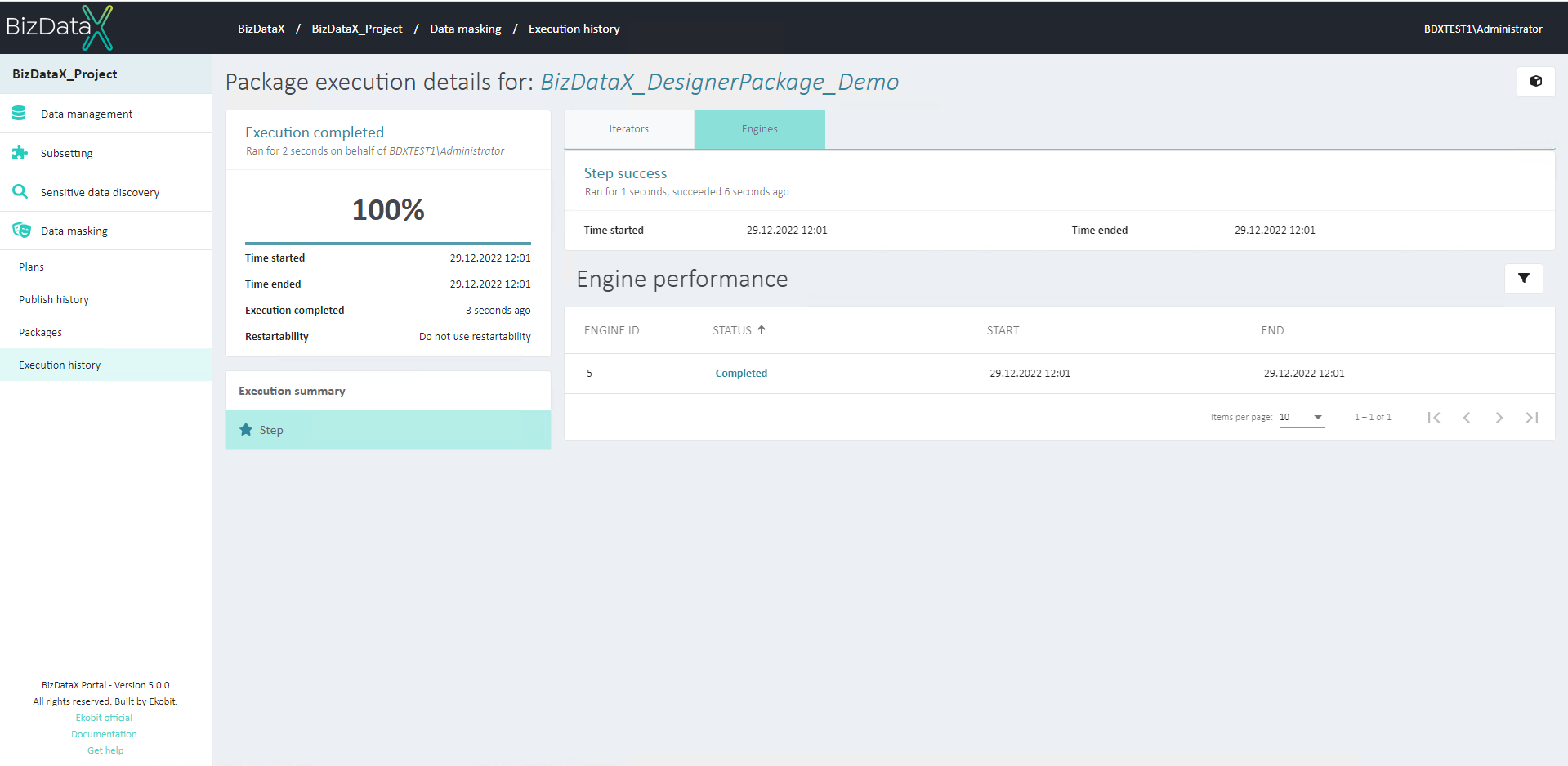Screen dimensions: 1568x766
Task: Click Execution history breadcrumb link
Action: (x=574, y=29)
